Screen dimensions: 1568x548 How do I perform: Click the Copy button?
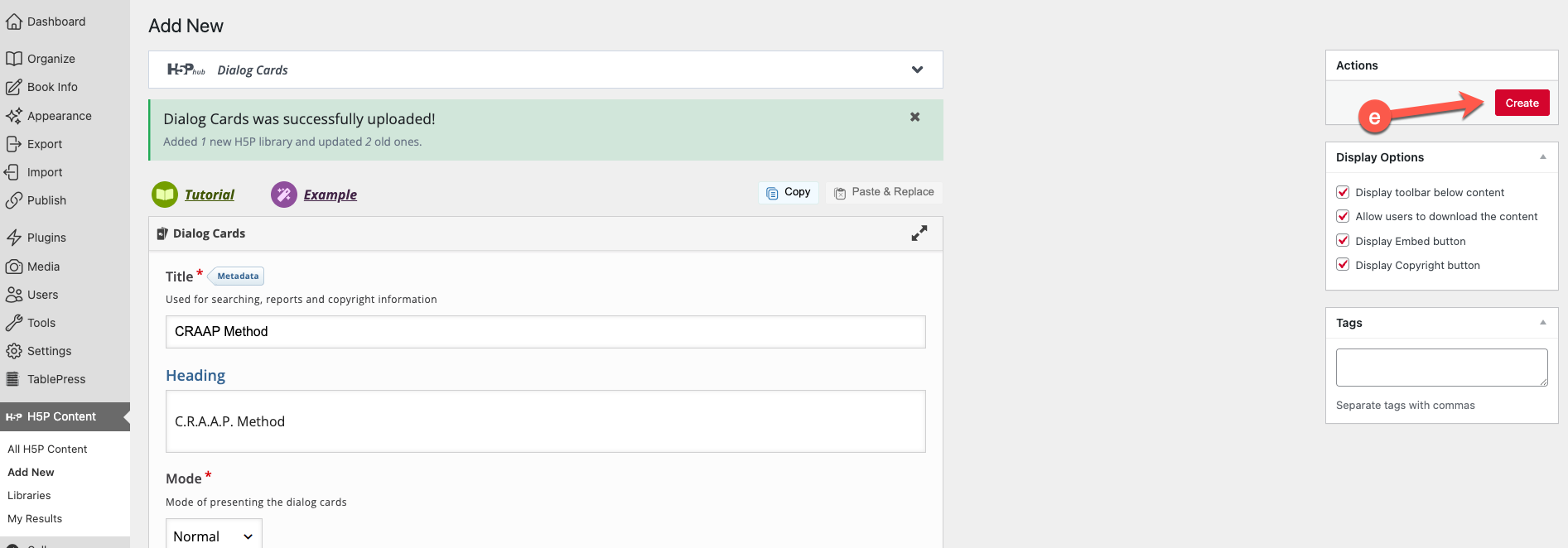pos(789,192)
